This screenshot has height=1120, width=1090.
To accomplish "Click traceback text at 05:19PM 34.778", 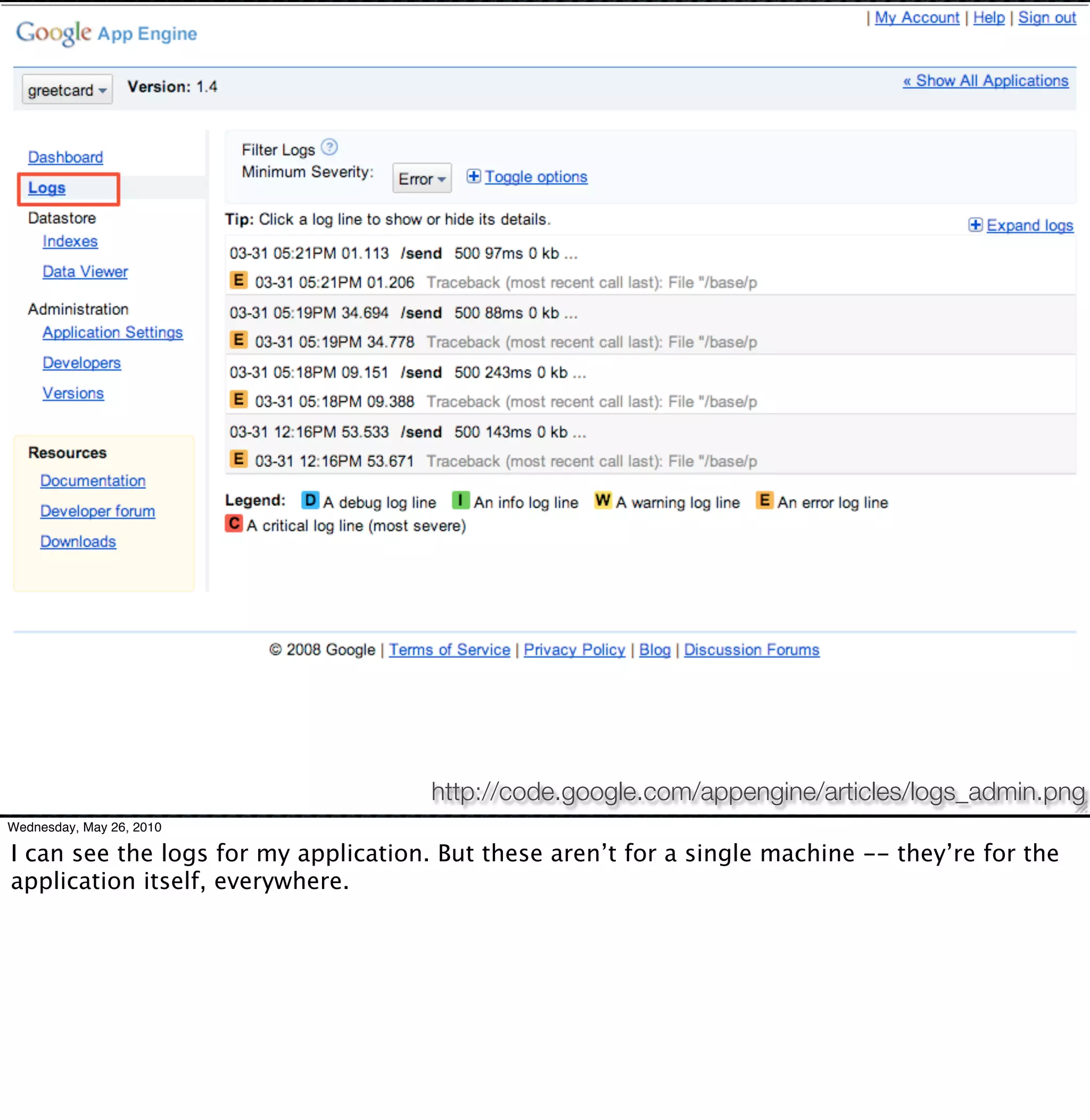I will [x=592, y=342].
